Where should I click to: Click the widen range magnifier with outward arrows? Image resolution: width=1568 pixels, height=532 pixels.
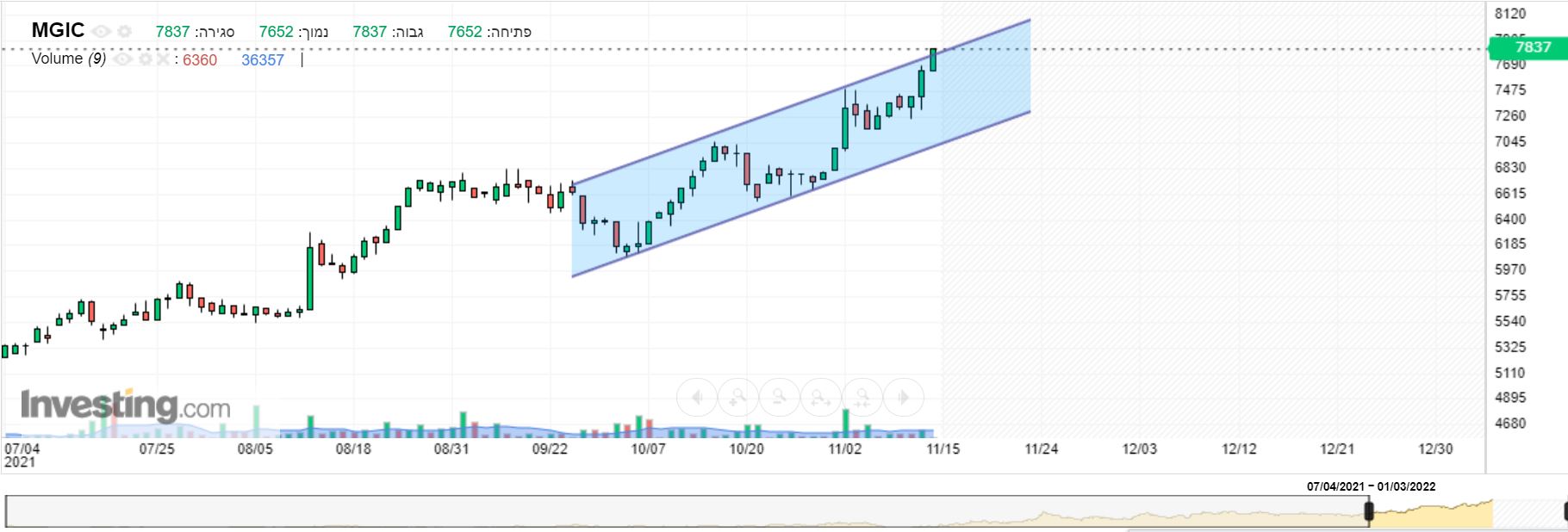(821, 398)
